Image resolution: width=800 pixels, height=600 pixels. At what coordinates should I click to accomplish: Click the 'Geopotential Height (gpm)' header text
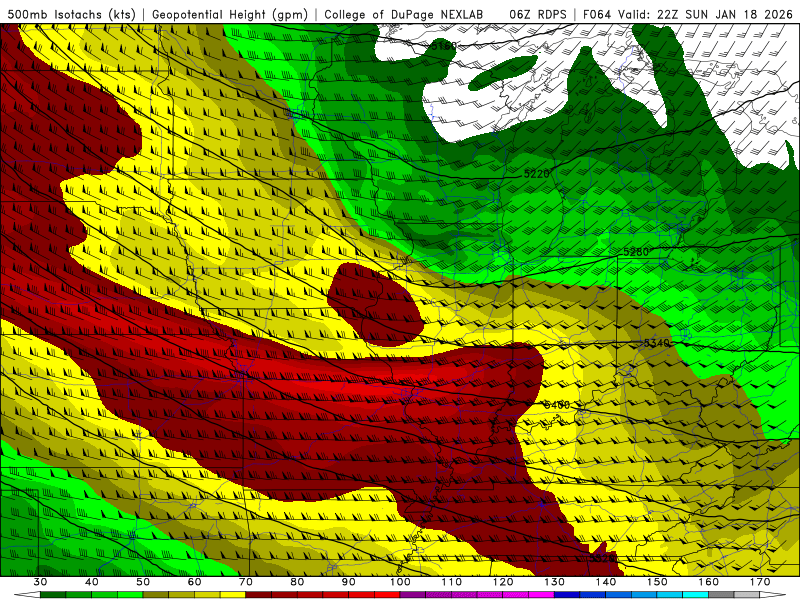pyautogui.click(x=231, y=14)
